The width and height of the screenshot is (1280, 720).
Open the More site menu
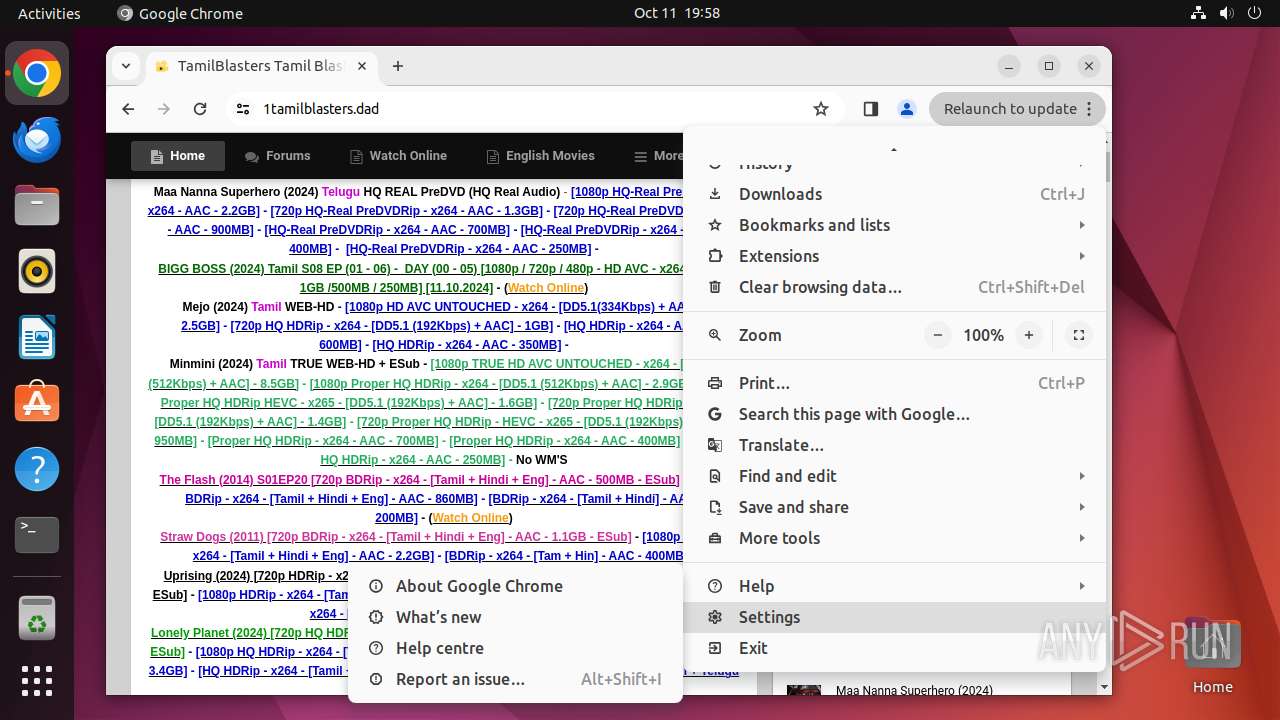pyautogui.click(x=659, y=156)
